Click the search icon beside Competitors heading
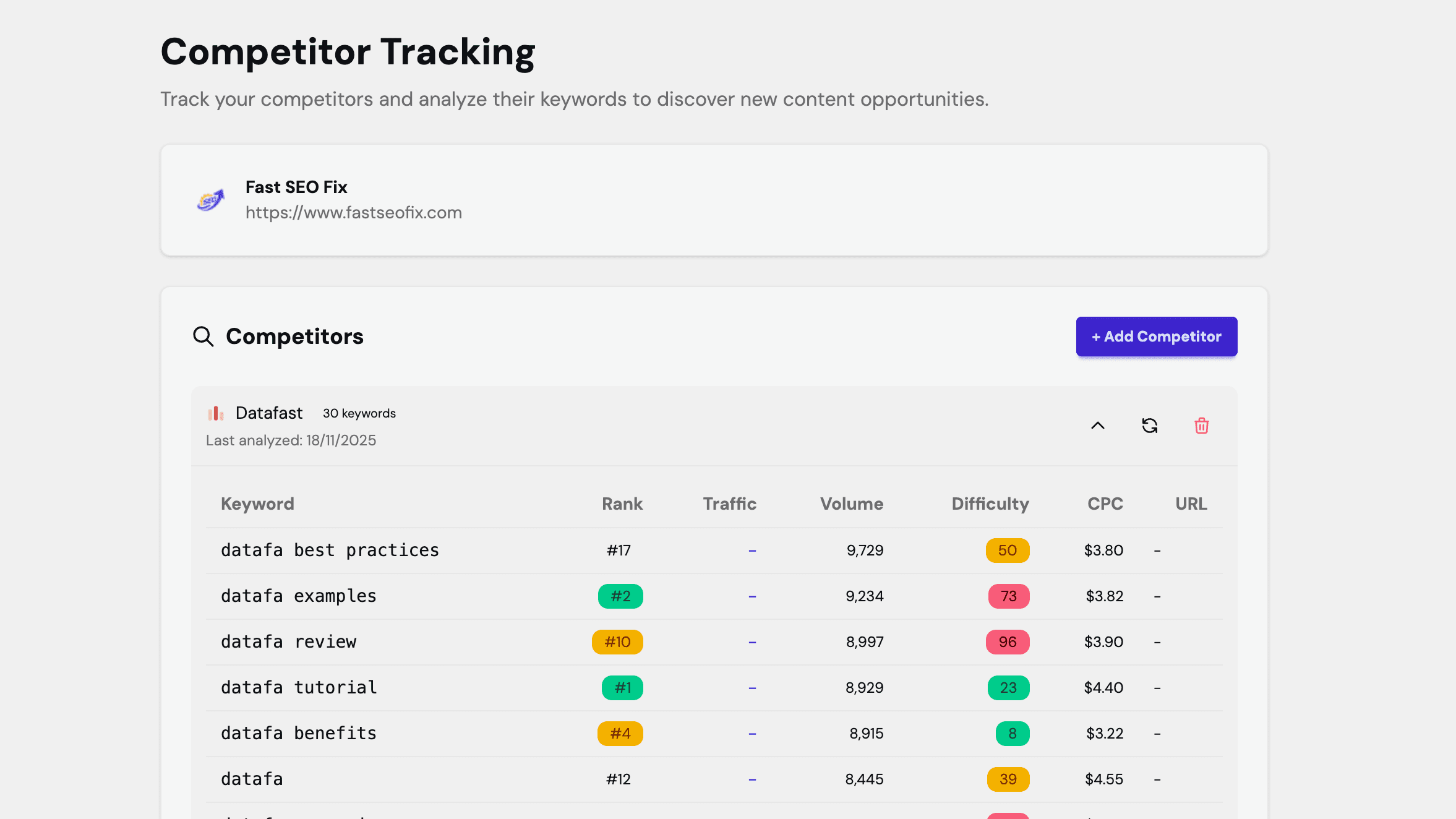 202,336
